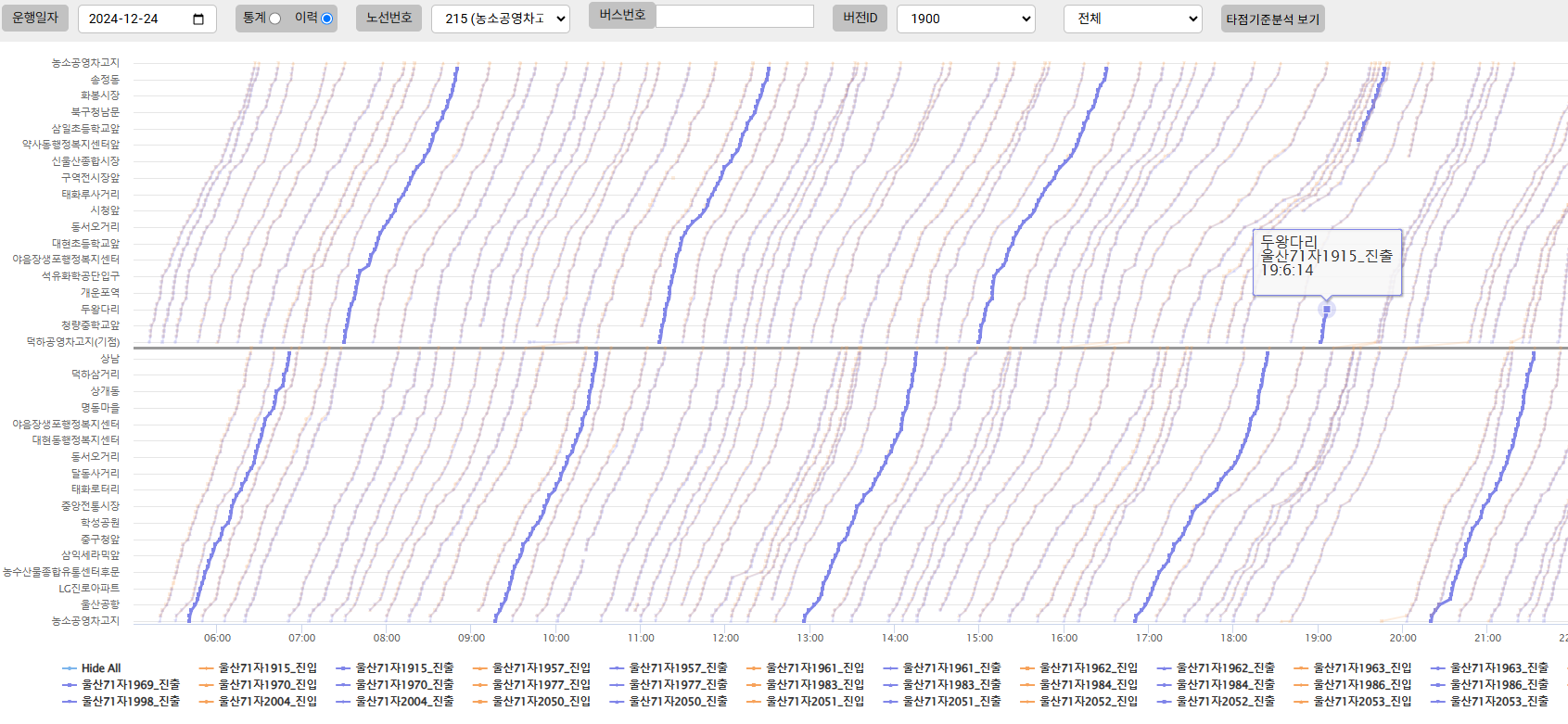
Task: Click the 울산71자1961_진출 legend series icon
Action: [891, 668]
